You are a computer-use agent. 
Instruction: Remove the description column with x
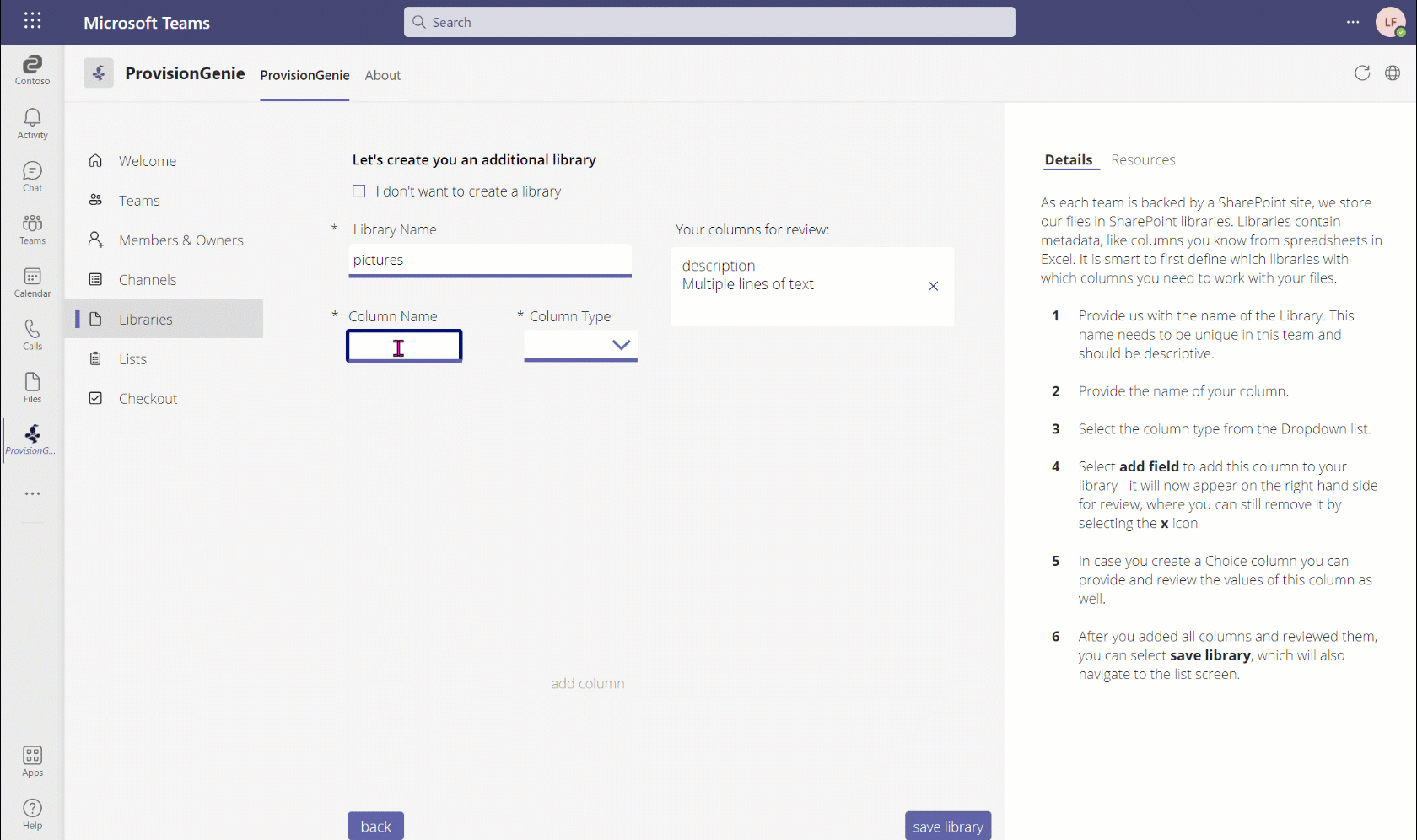pyautogui.click(x=933, y=286)
